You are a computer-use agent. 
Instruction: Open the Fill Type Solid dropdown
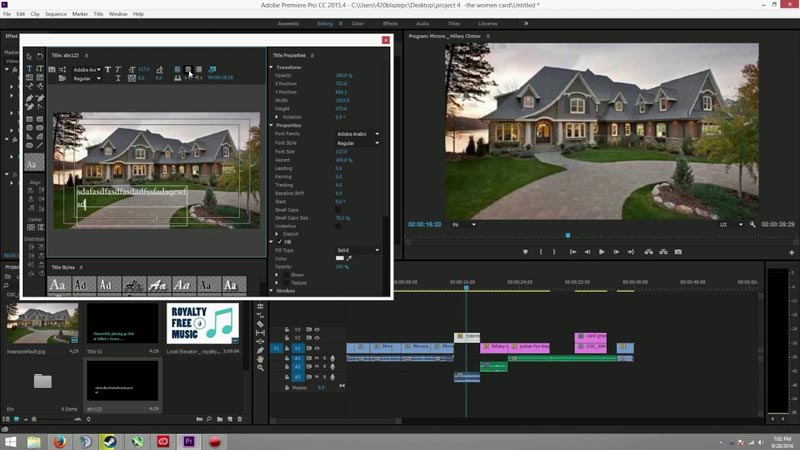[358, 251]
